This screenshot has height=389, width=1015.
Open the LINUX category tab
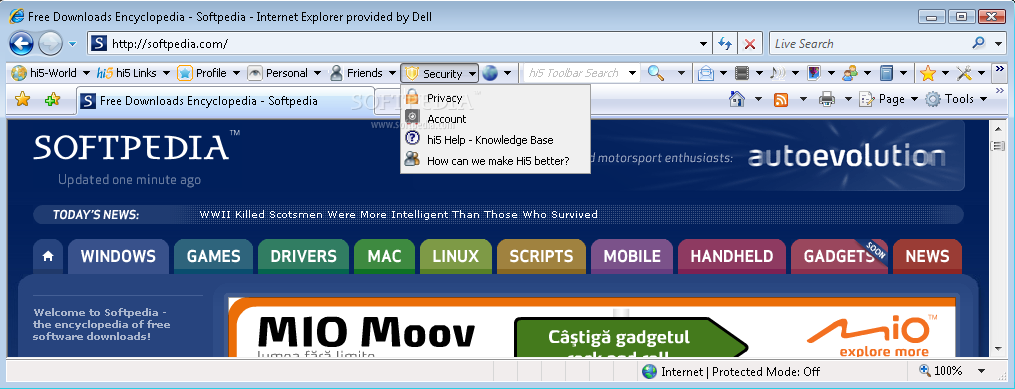(x=456, y=256)
